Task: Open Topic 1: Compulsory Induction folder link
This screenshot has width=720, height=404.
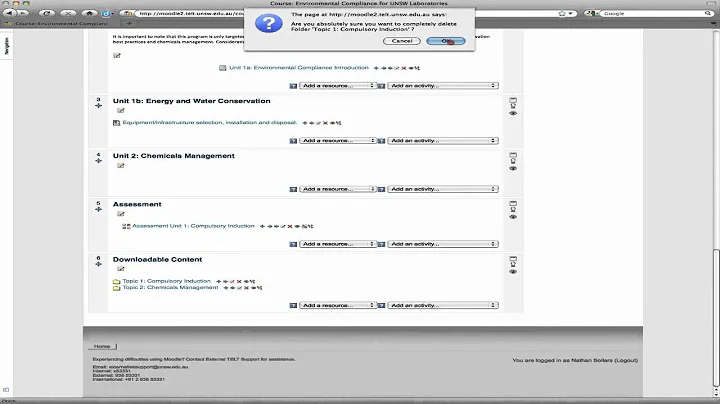Action: pos(166,281)
